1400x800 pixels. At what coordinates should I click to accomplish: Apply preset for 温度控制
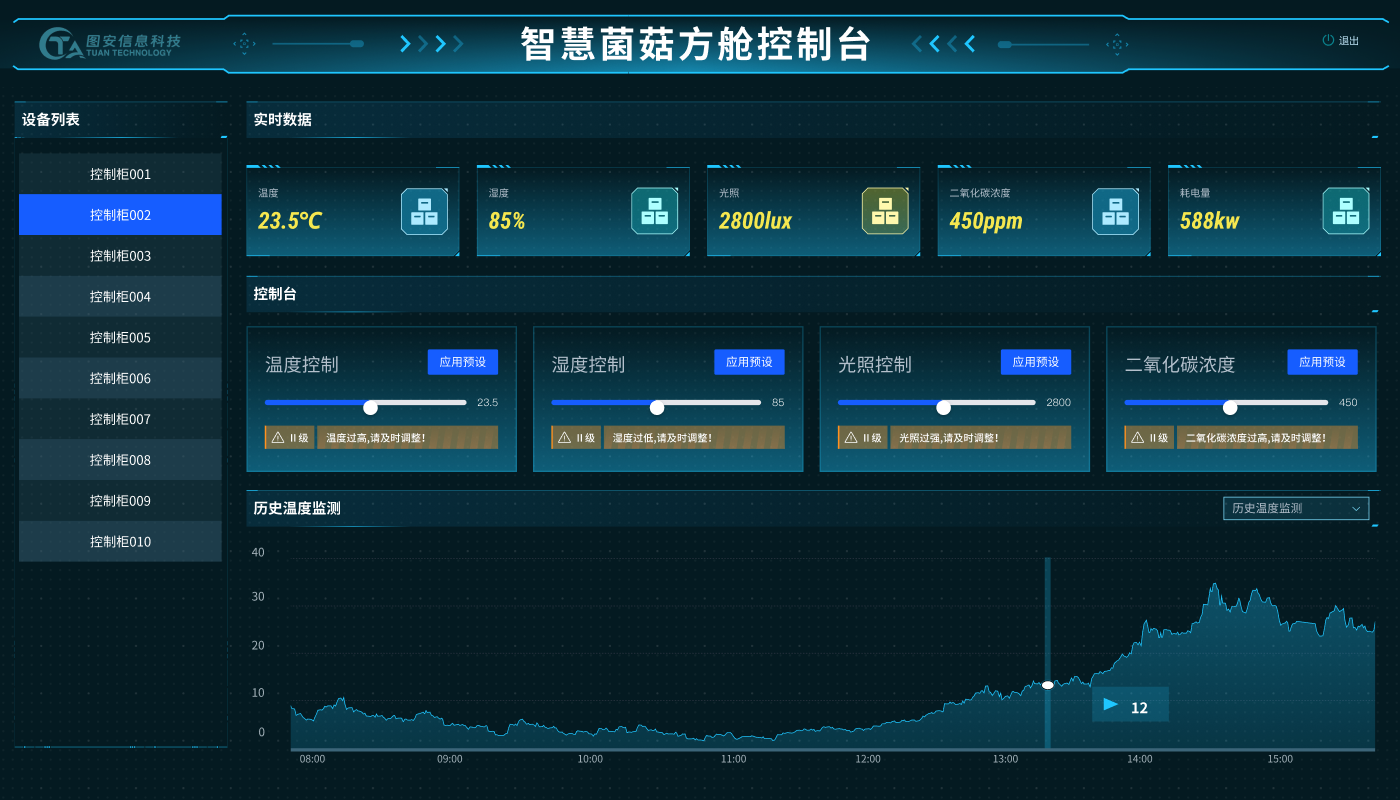[x=463, y=362]
